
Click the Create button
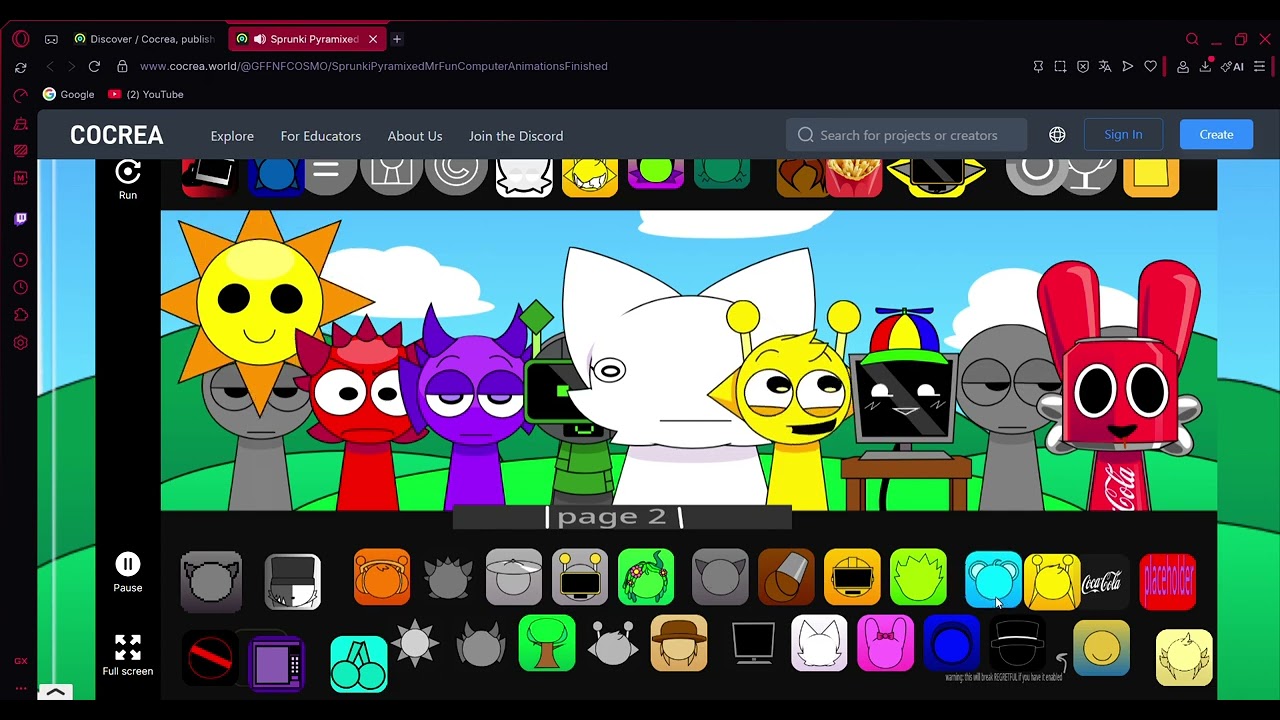(x=1216, y=134)
